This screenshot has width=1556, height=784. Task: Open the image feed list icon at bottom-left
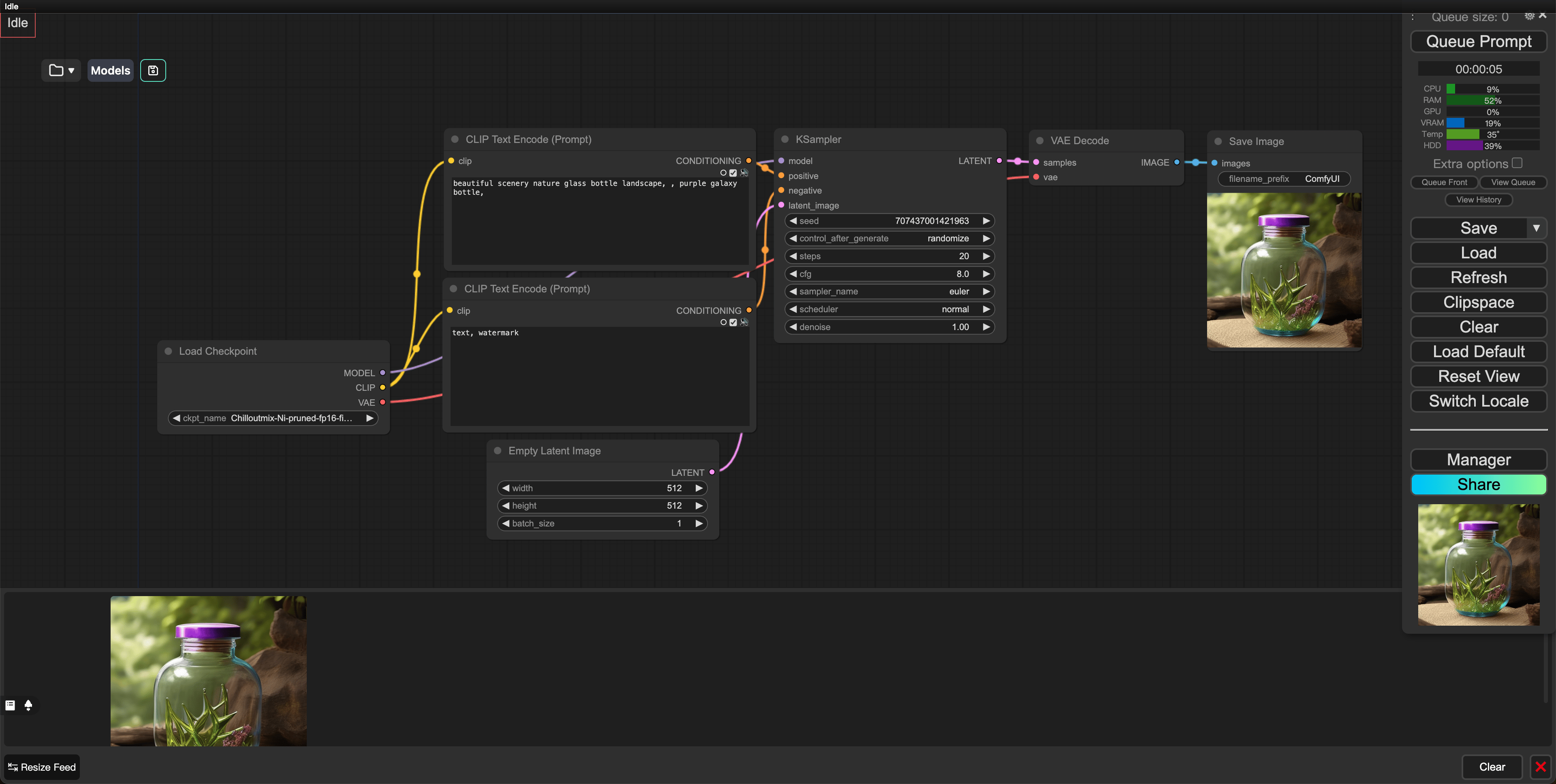tap(10, 704)
